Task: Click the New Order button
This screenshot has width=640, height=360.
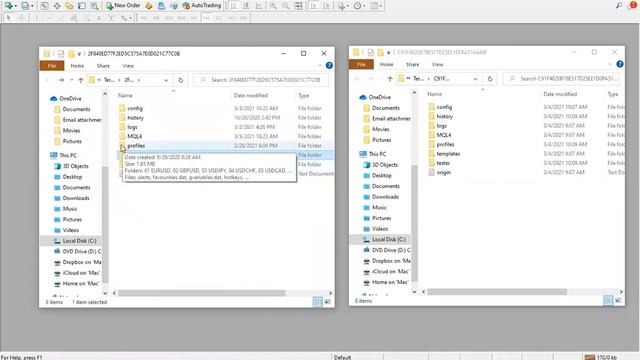Action: click(x=123, y=6)
